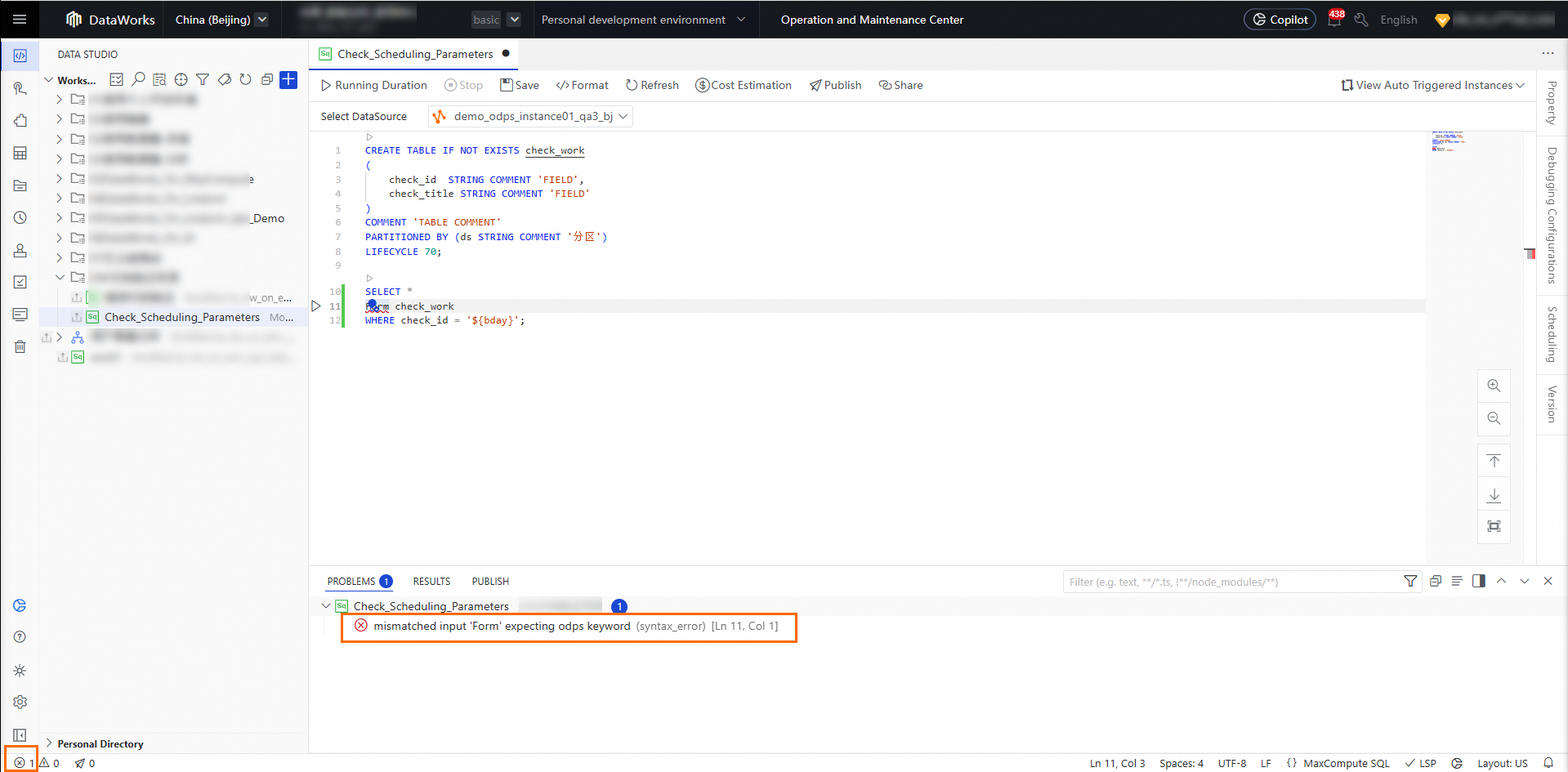The image size is (1568, 772).
Task: Open the Property side panel tab
Action: [x=1552, y=103]
